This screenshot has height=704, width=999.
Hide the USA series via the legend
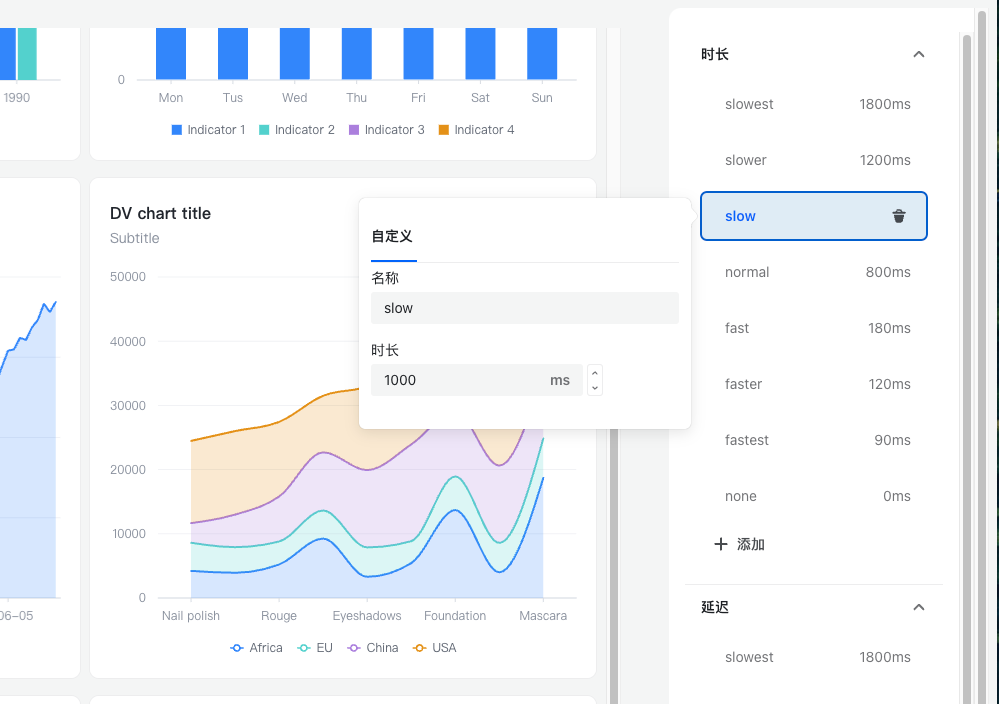[435, 648]
